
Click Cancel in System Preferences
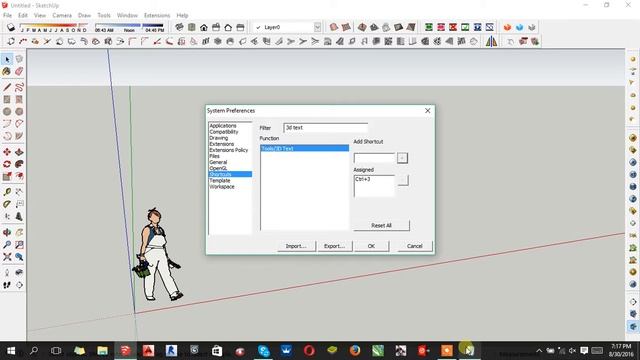point(415,246)
